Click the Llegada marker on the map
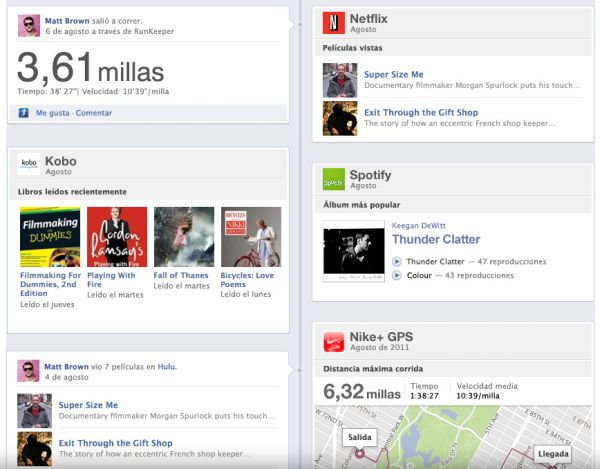The width and height of the screenshot is (600, 469). 553,454
